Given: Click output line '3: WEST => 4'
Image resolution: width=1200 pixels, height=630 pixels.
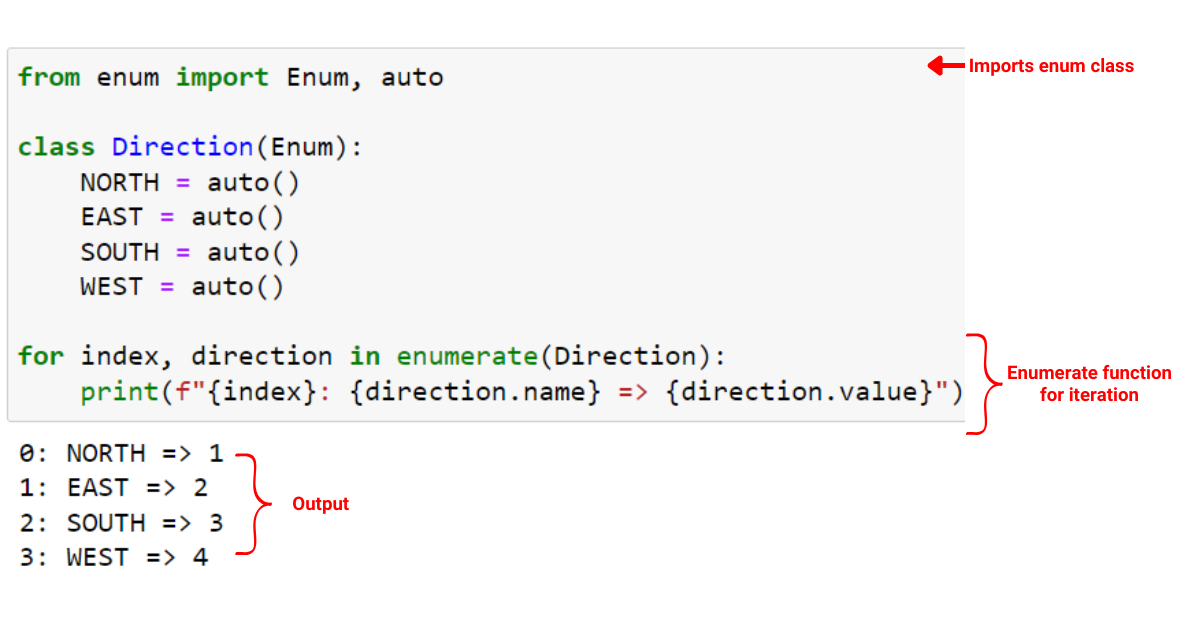Looking at the screenshot, I should tap(113, 558).
